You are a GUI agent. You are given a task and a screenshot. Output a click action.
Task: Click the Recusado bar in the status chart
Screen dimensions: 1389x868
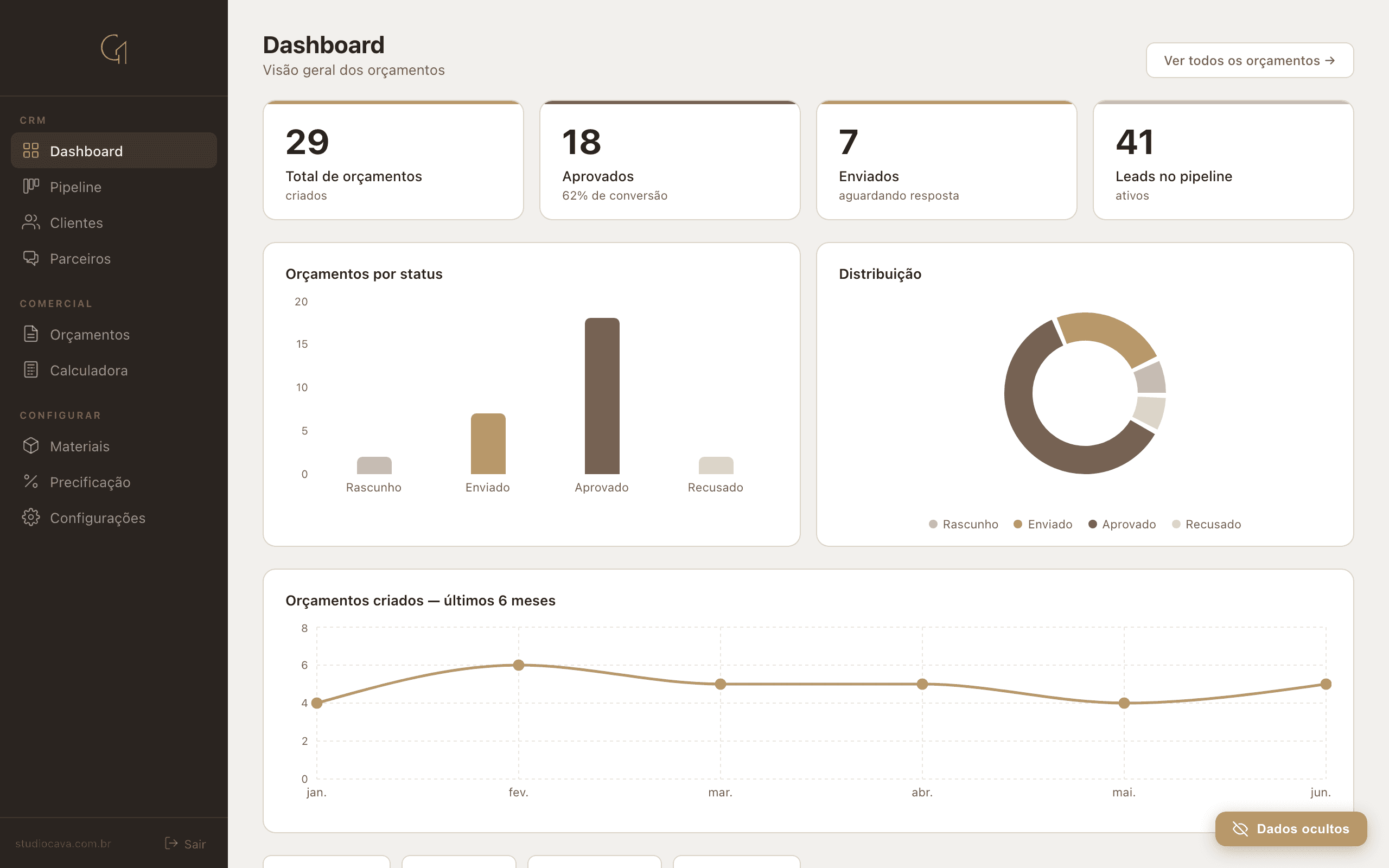point(716,465)
